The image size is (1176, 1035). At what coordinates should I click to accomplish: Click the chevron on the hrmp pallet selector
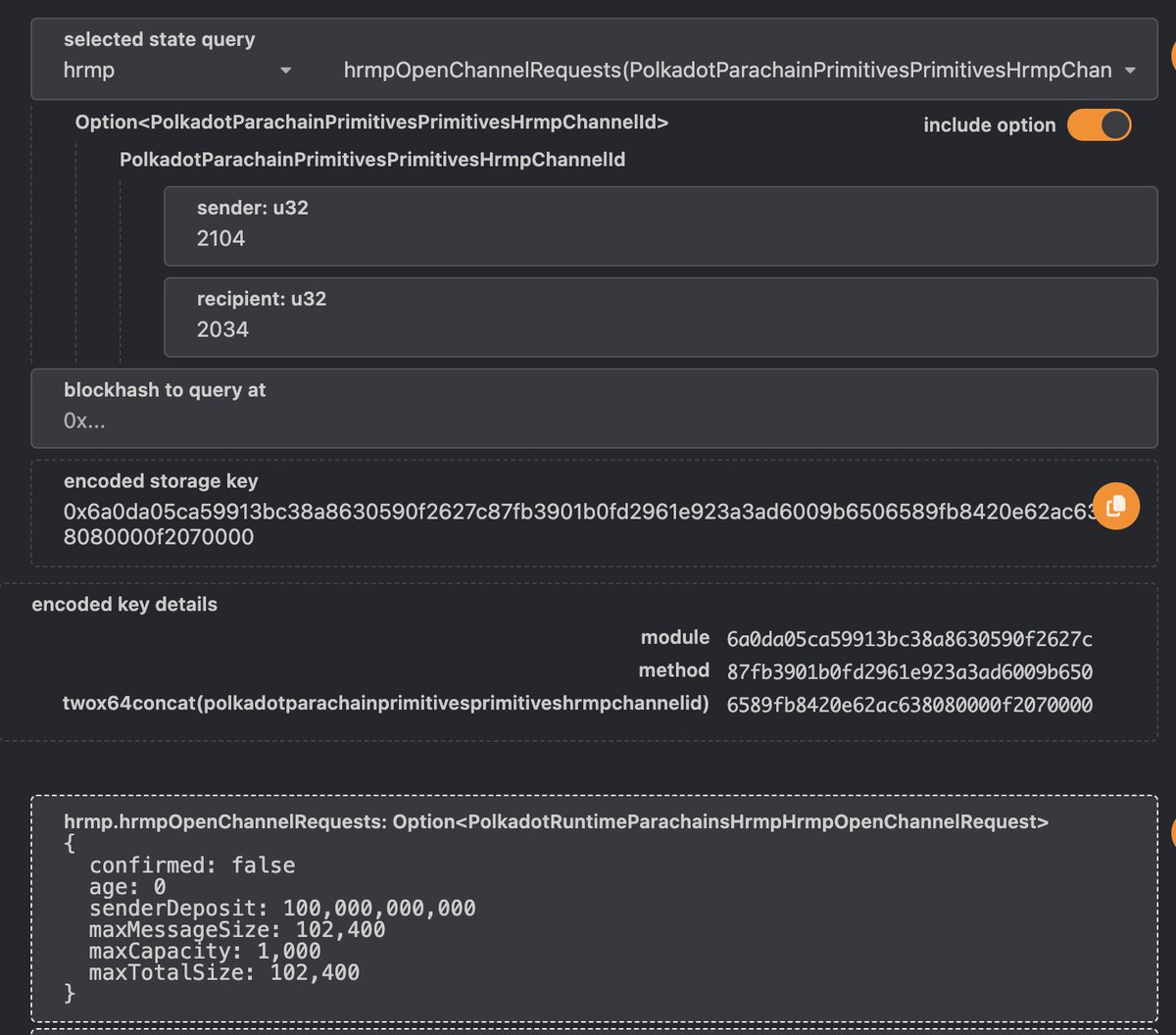pyautogui.click(x=285, y=71)
